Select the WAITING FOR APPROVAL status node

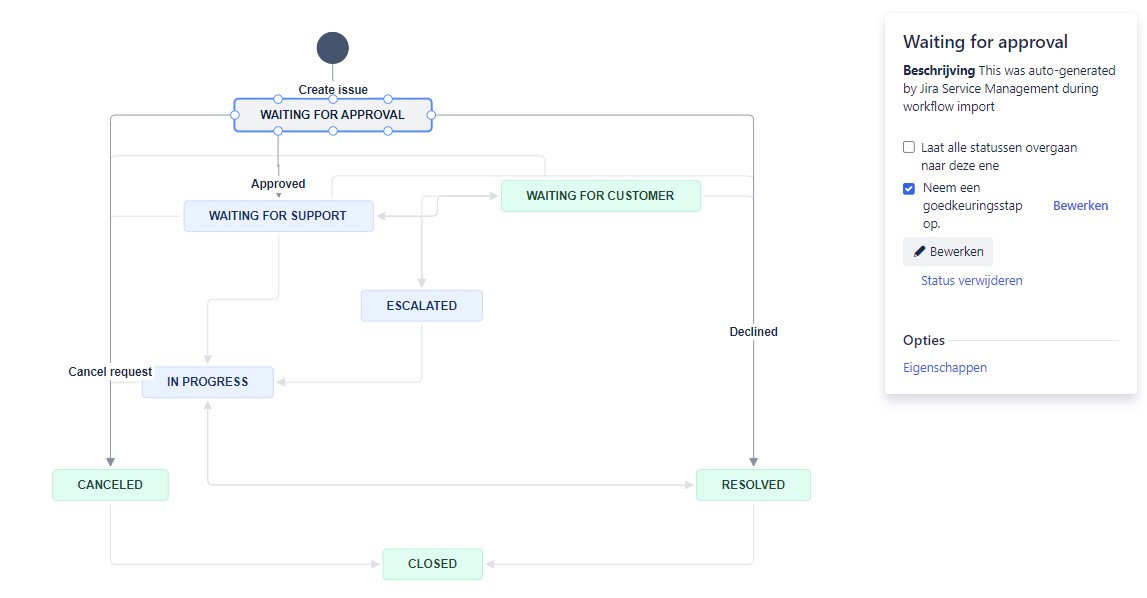[x=333, y=115]
